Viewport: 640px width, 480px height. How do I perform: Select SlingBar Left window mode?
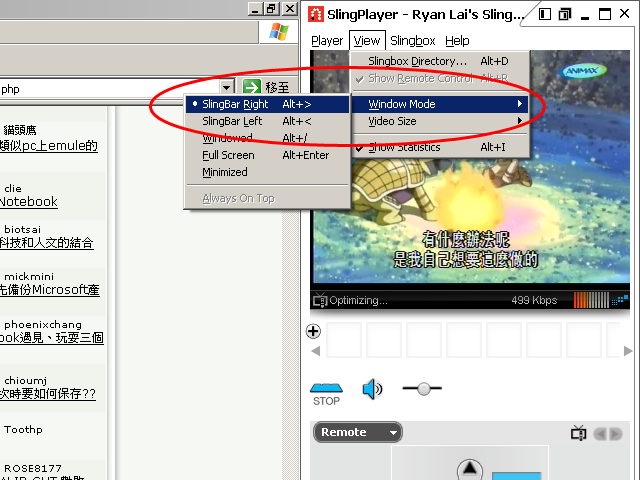pyautogui.click(x=267, y=121)
